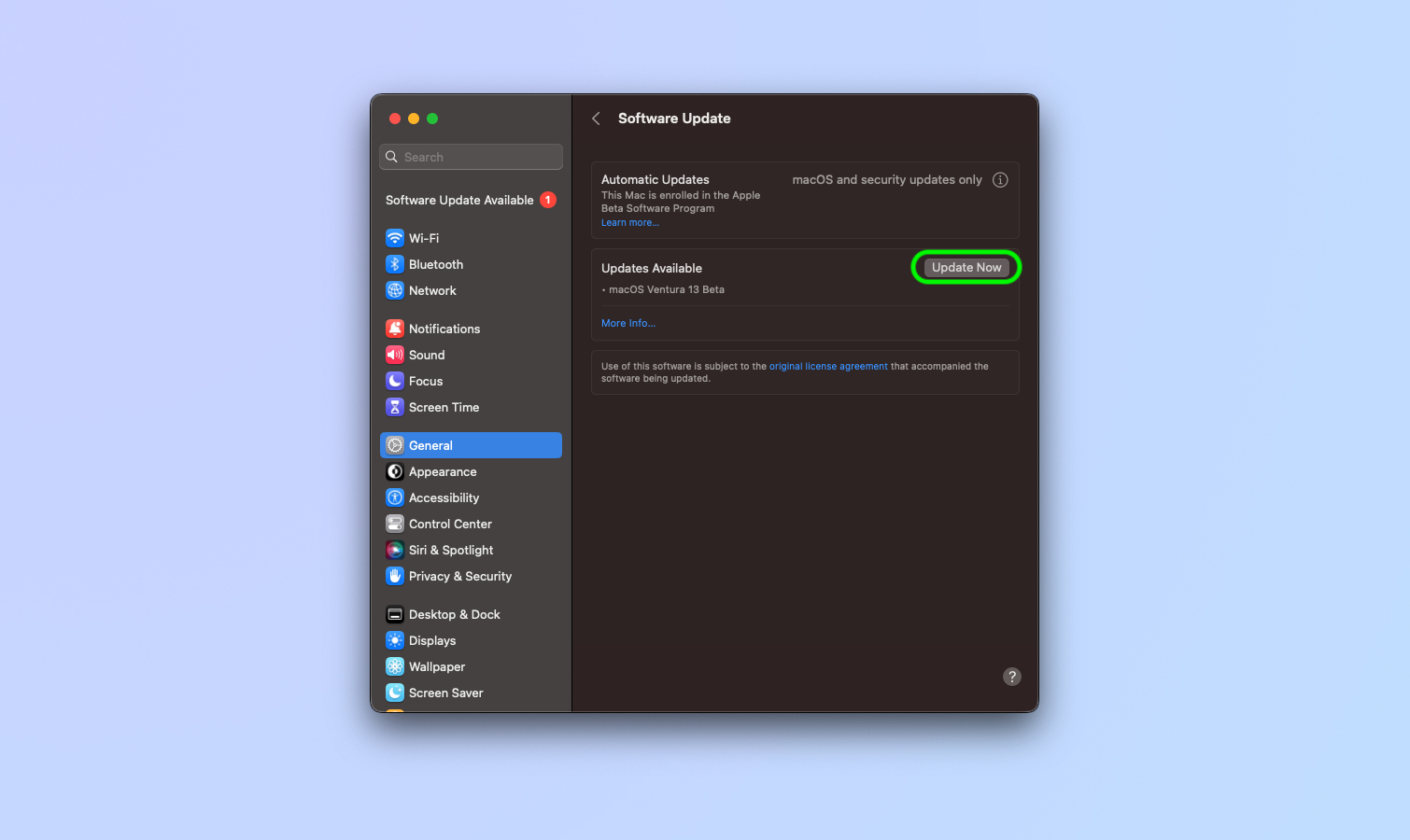The image size is (1410, 840).
Task: Open Software Update Available in sidebar
Action: [471, 200]
